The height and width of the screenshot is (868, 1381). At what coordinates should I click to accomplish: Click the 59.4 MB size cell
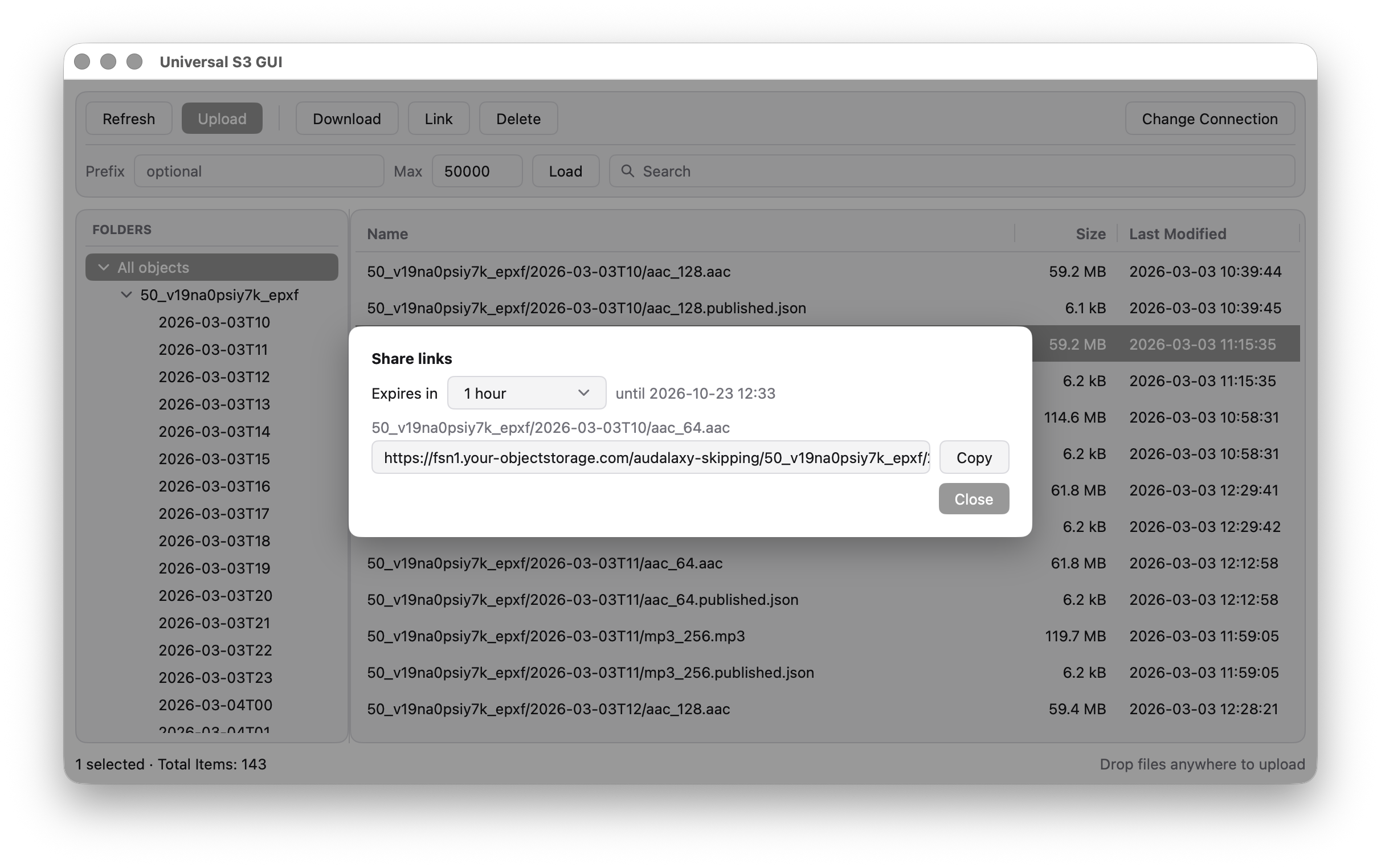[x=1077, y=709]
